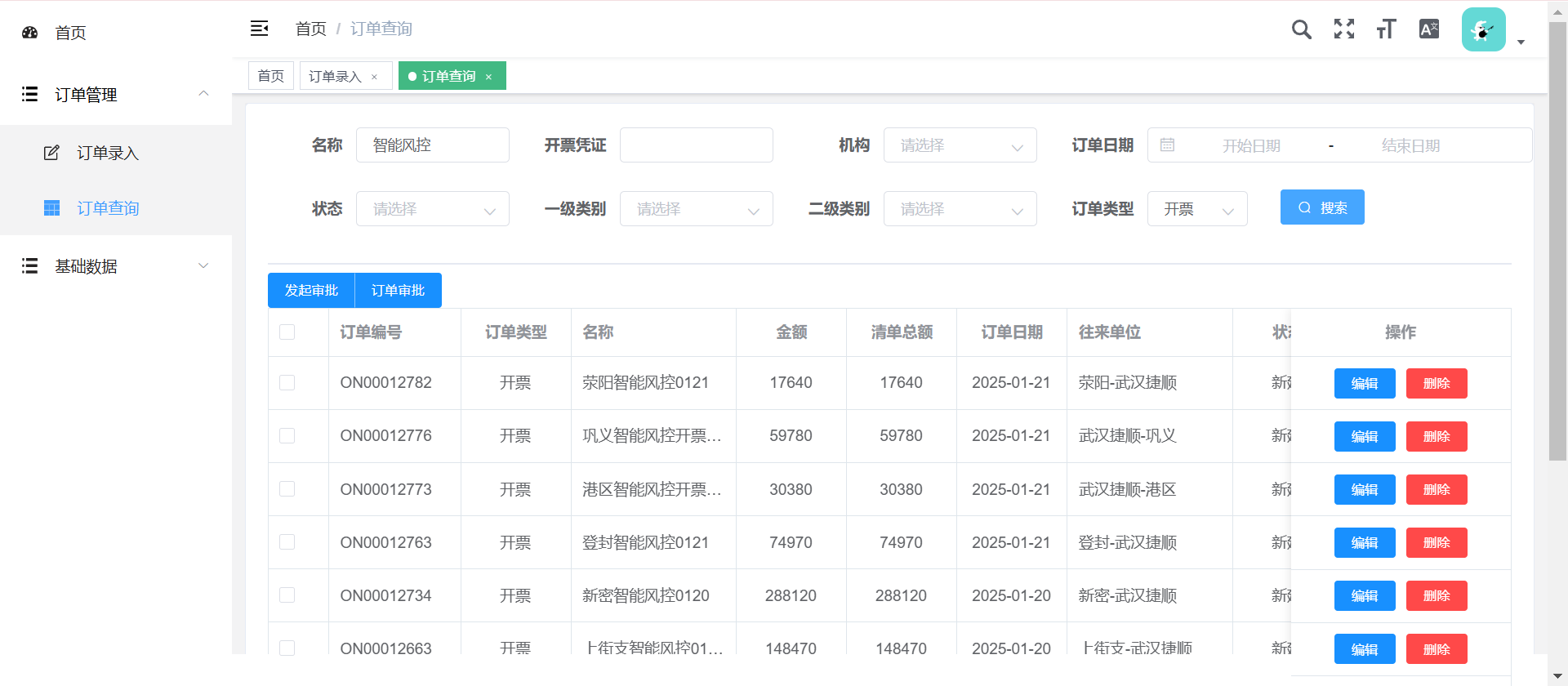1568x686 pixels.
Task: Open the 机构 dropdown
Action: [x=960, y=145]
